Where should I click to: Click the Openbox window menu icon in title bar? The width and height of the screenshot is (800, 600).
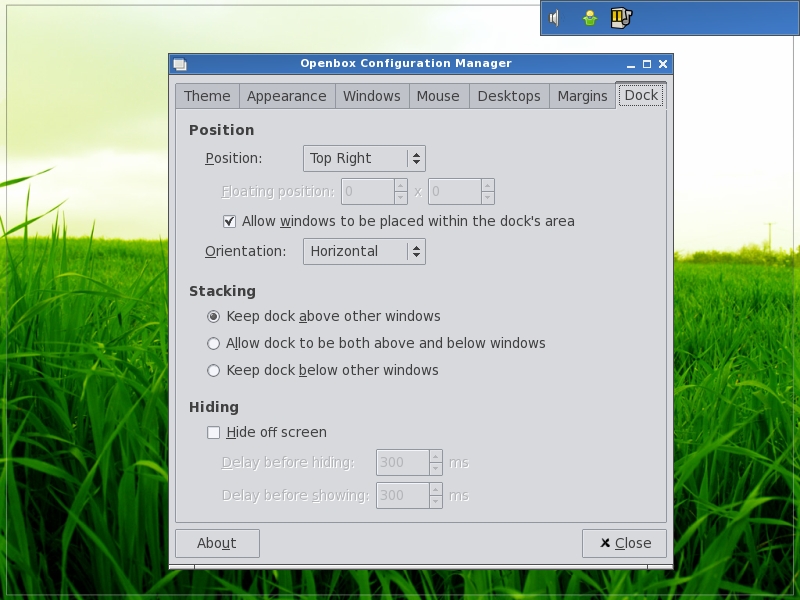click(180, 64)
